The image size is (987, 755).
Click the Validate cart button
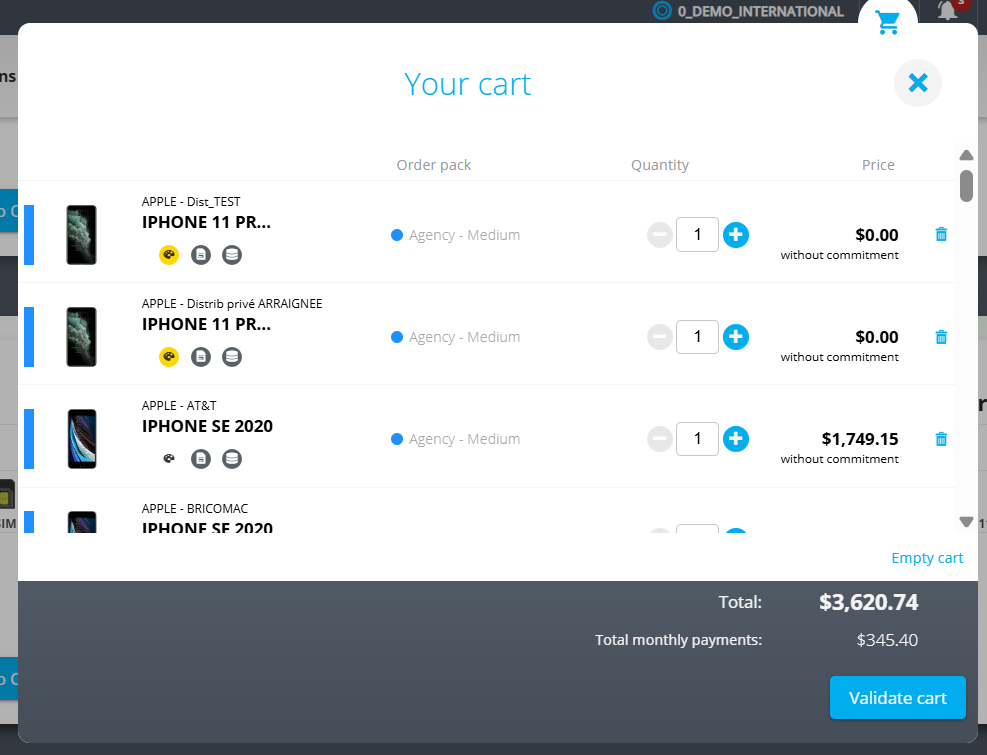[x=898, y=698]
